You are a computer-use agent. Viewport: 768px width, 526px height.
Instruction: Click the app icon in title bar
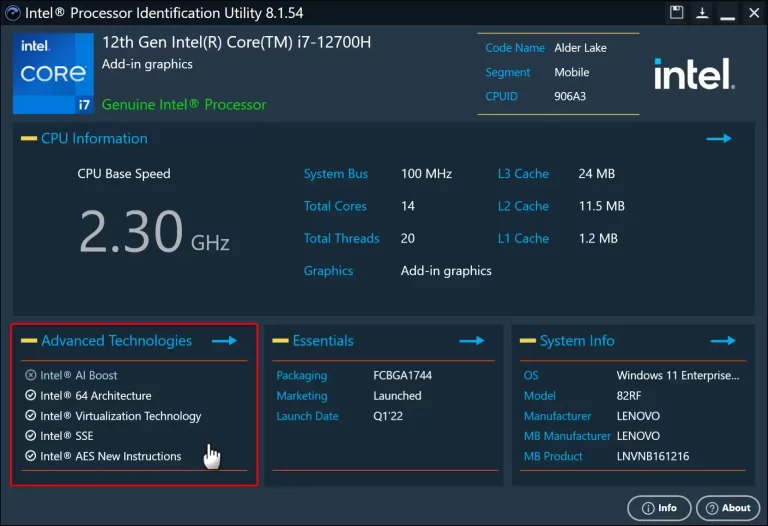click(13, 13)
